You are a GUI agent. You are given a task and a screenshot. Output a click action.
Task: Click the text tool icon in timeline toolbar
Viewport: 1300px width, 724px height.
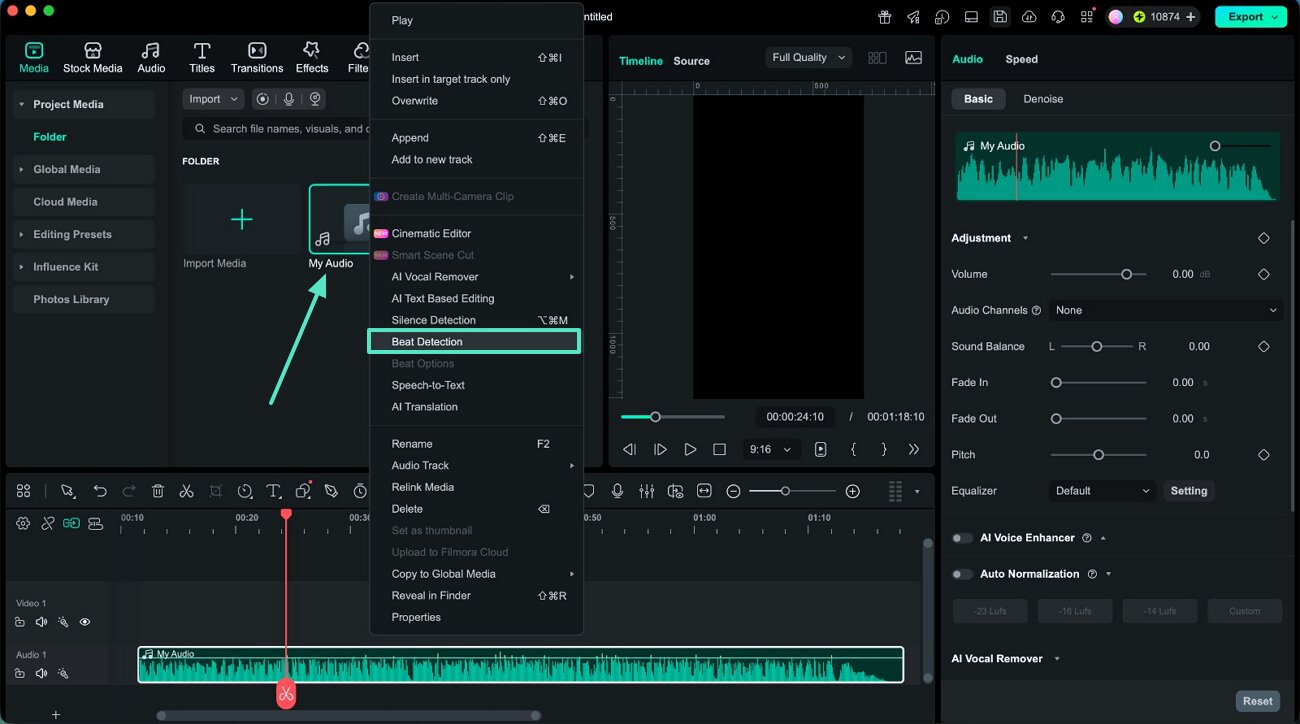coord(273,491)
